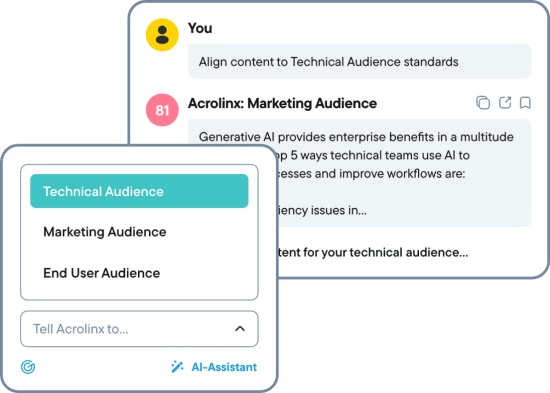The image size is (550, 393).
Task: Click the Acrolinx logo icon
Action: (28, 367)
